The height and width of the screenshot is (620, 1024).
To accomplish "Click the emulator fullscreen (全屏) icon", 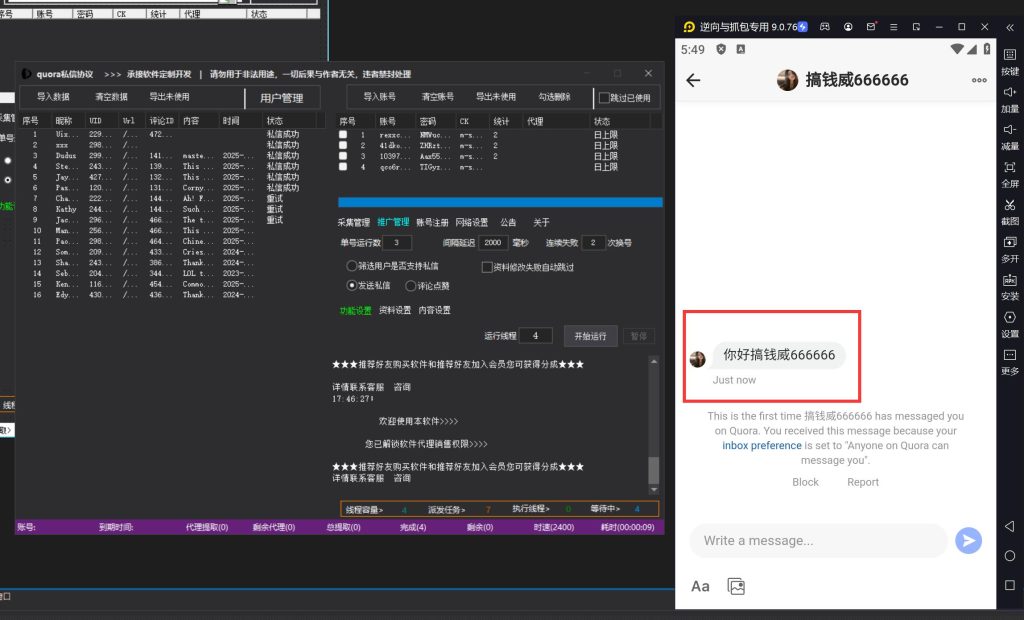I will 1009,168.
